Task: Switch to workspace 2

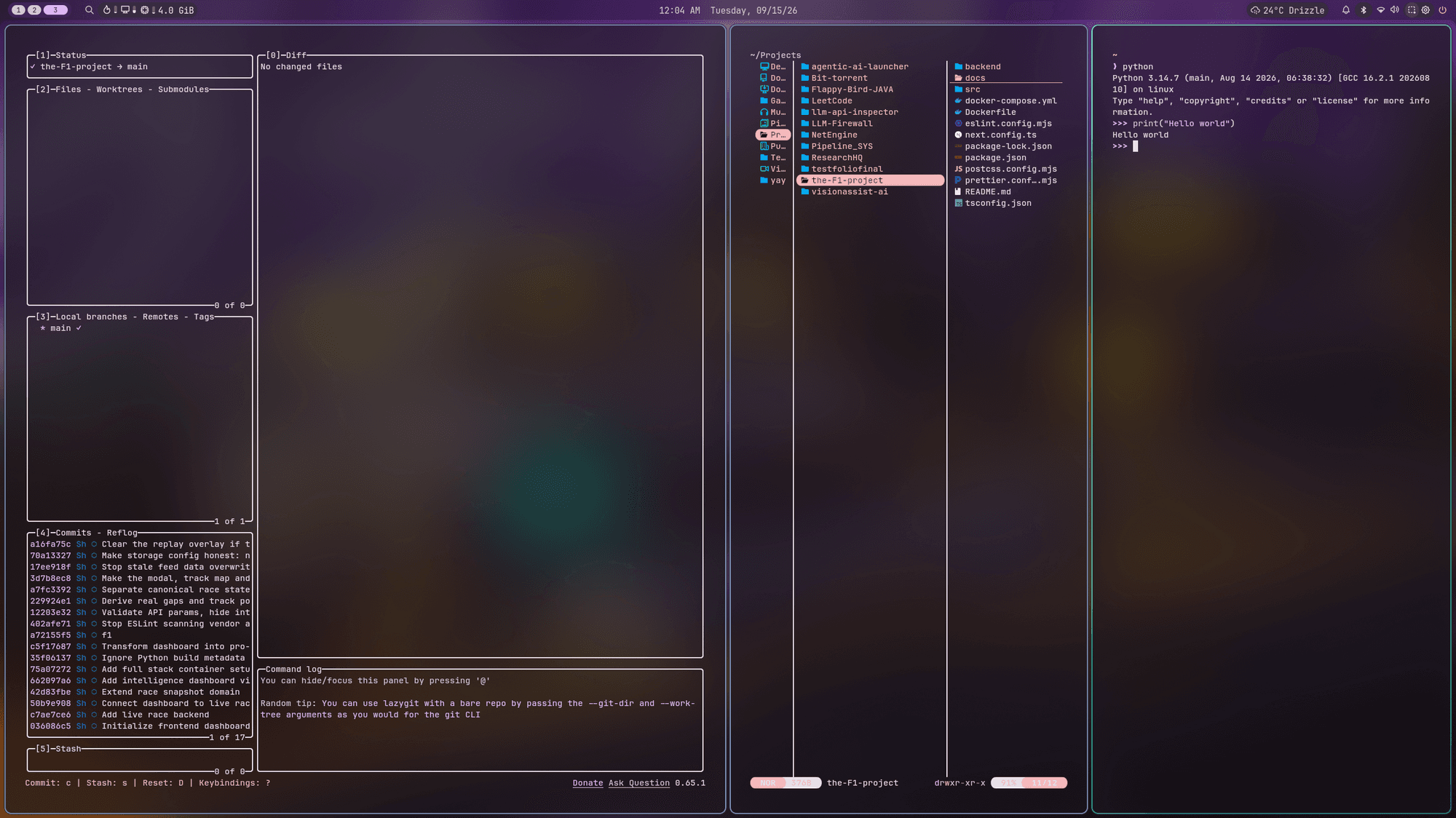Action: [34, 10]
